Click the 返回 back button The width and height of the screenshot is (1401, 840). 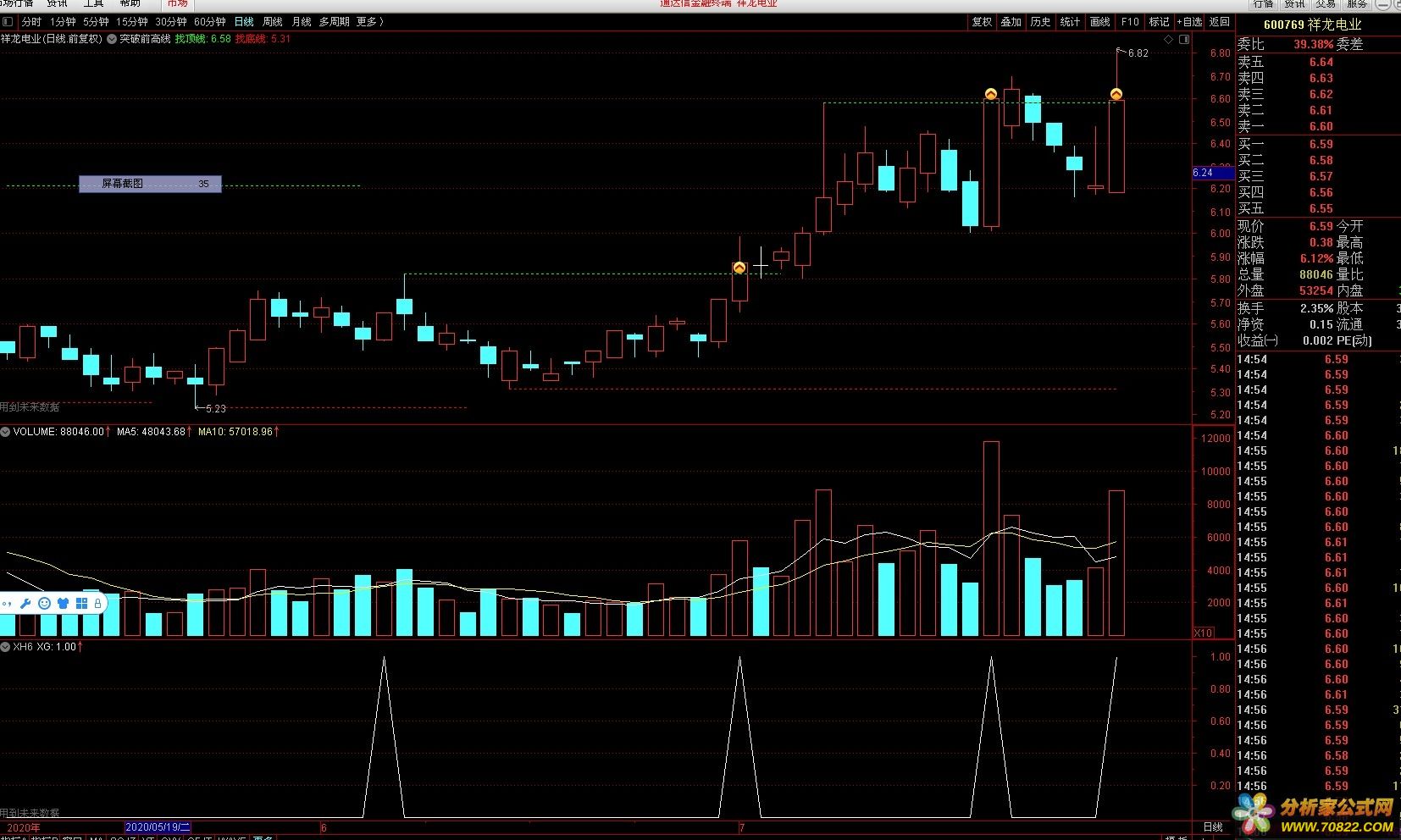pos(1219,22)
